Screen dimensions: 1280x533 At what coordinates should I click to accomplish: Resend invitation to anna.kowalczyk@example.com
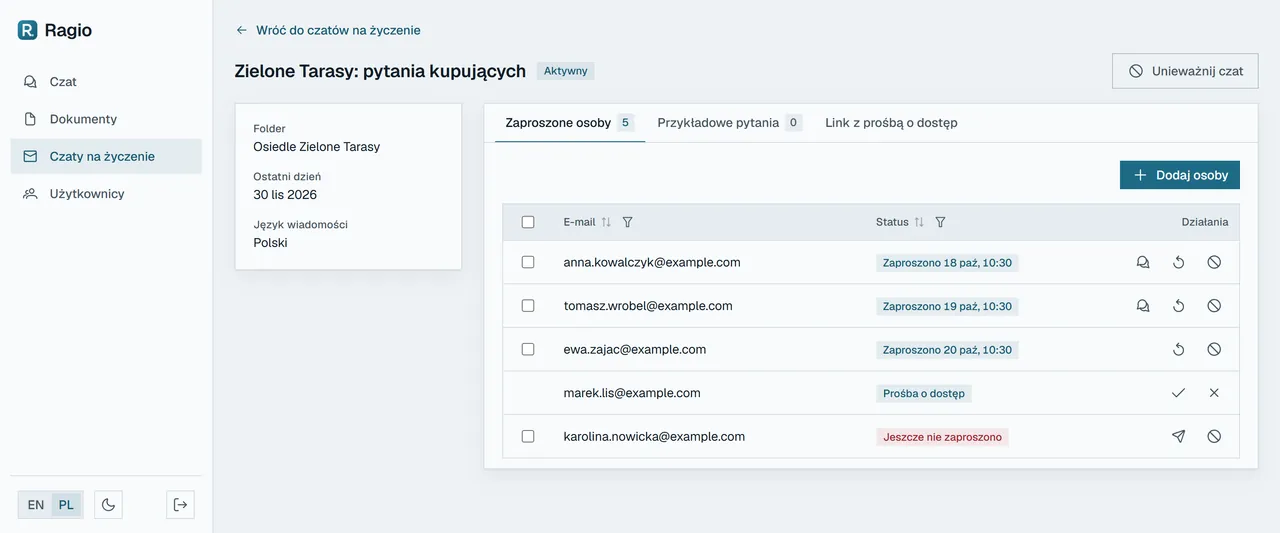coord(1179,263)
